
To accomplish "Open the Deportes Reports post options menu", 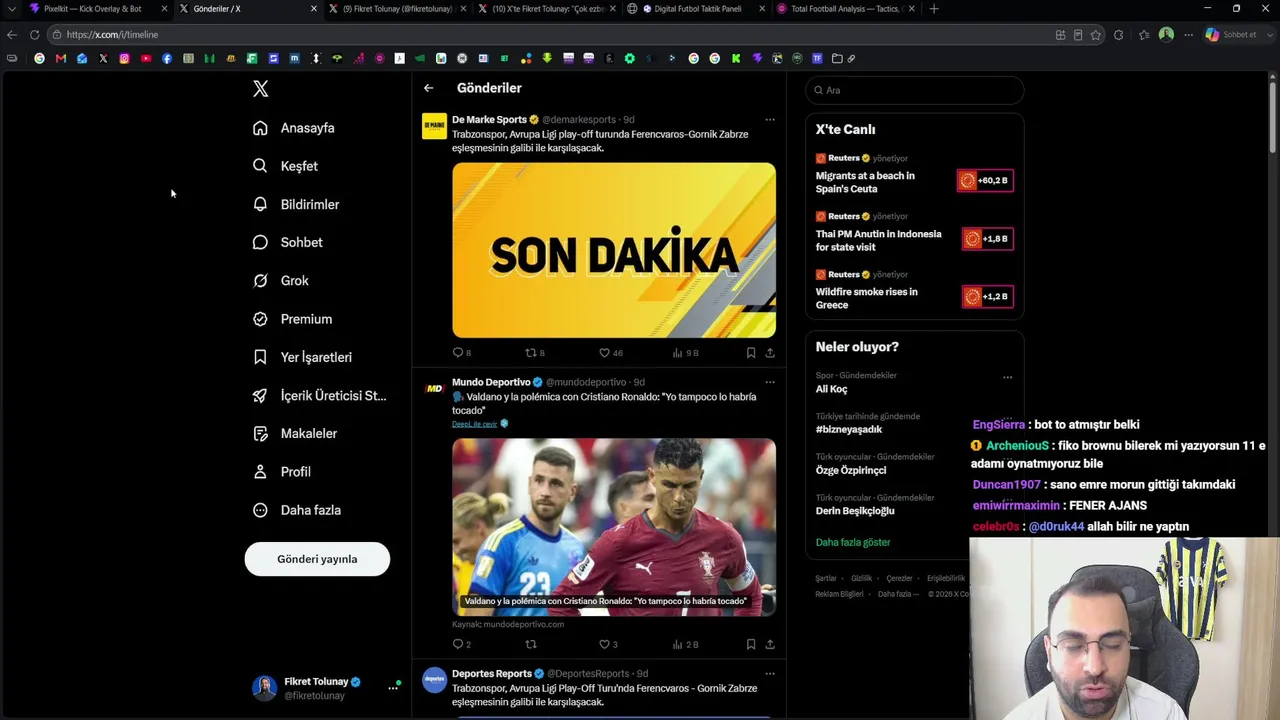I will (x=770, y=673).
